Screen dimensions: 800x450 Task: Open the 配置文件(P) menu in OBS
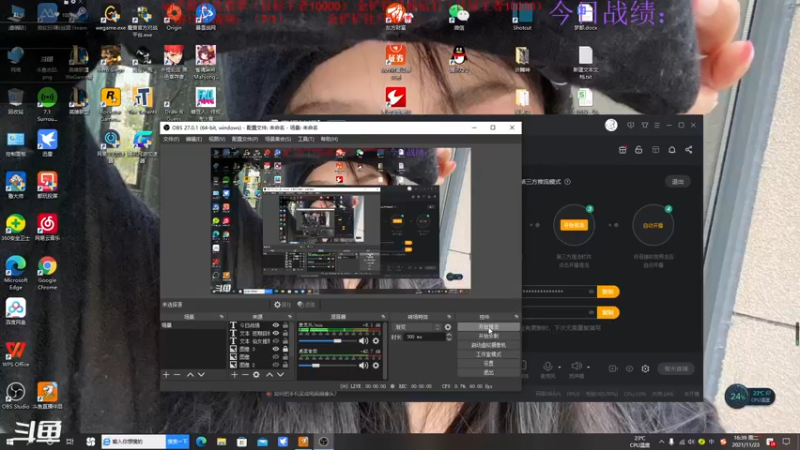pos(245,139)
